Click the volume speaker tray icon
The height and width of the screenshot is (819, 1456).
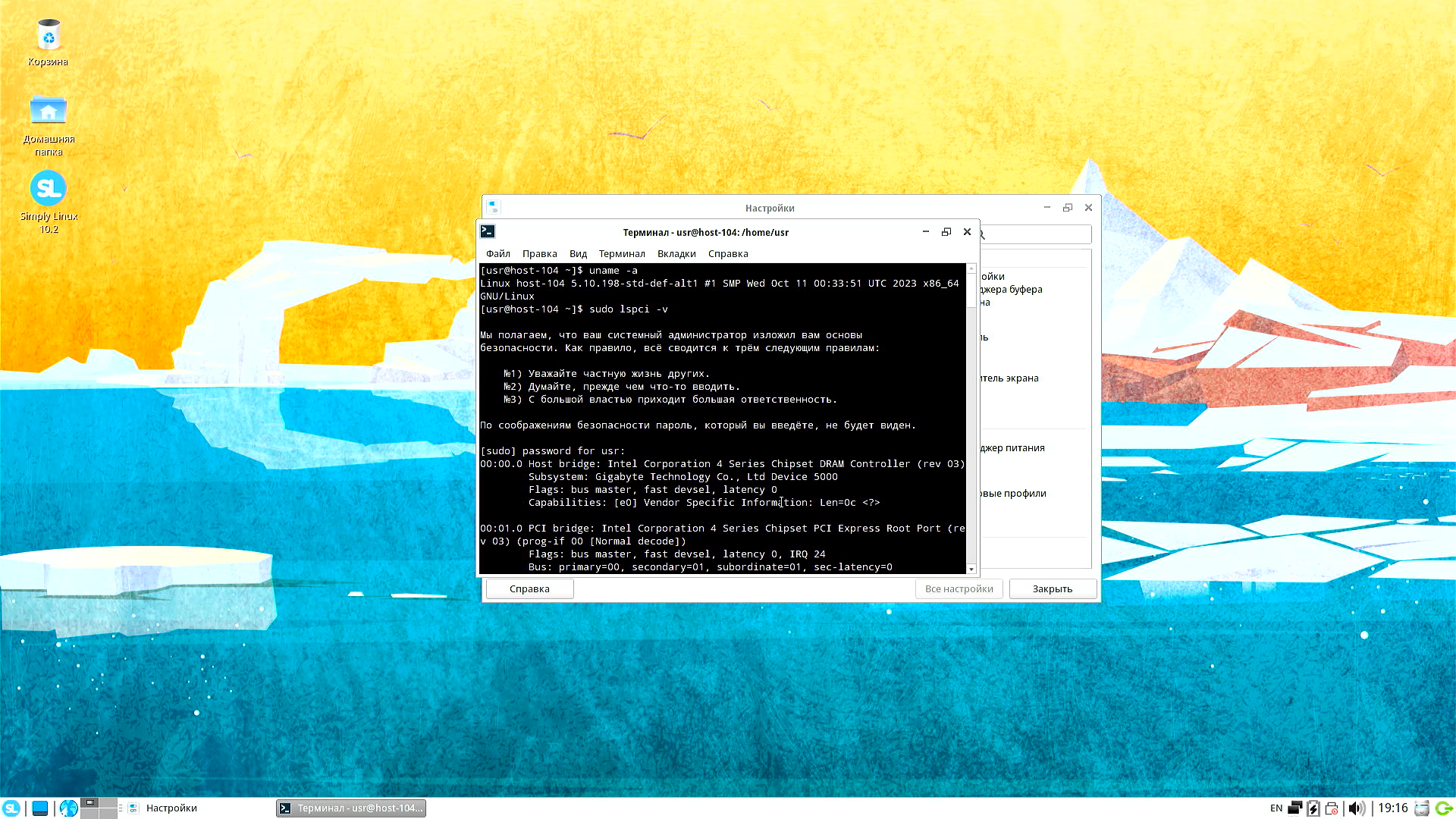click(1356, 808)
